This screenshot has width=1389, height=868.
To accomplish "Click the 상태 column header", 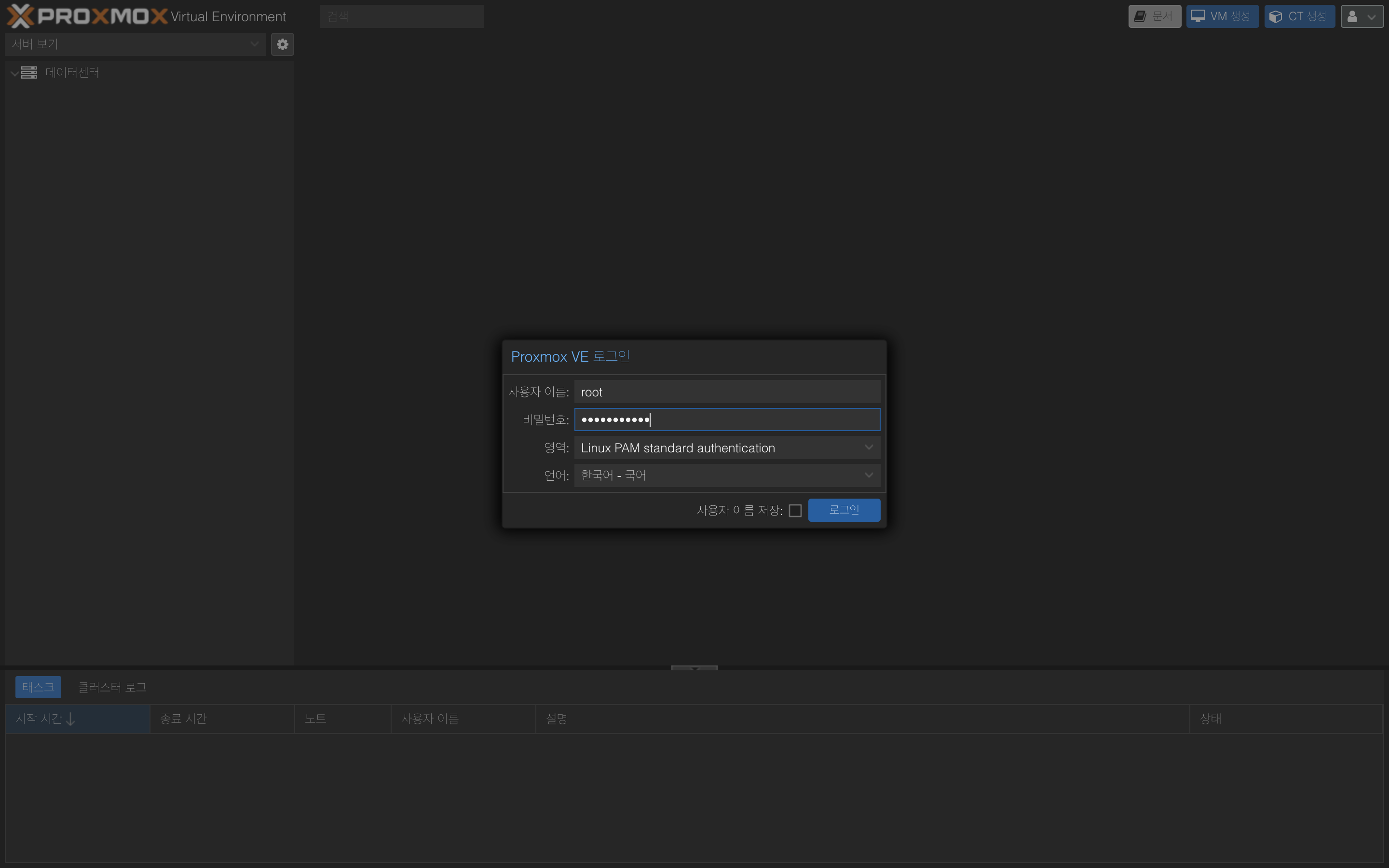I will pos(1286,719).
